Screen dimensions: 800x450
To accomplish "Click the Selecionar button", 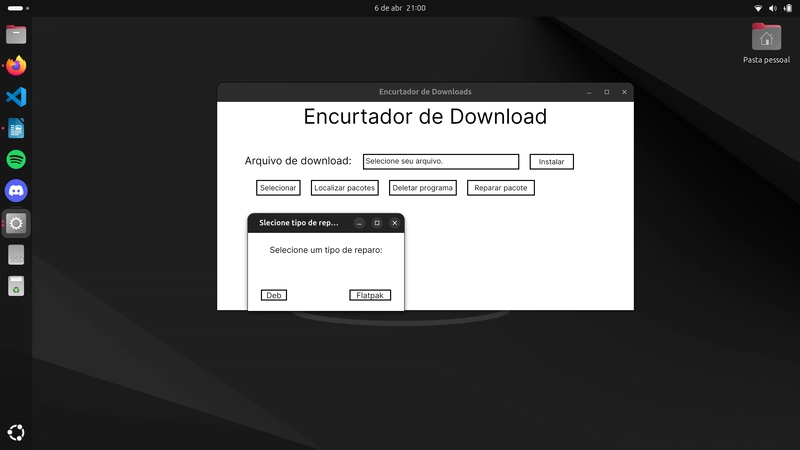I will 278,188.
